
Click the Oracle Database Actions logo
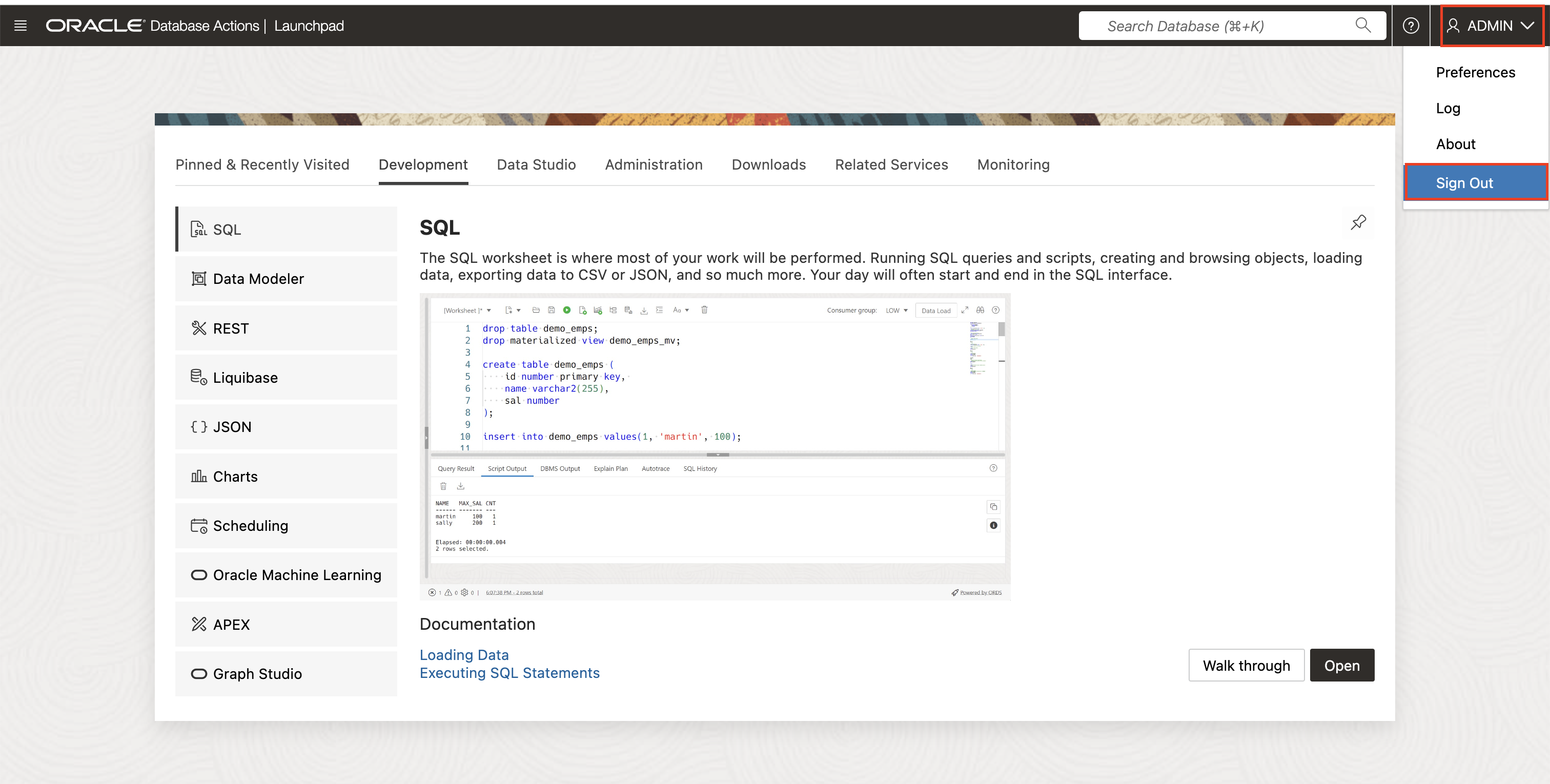[152, 26]
